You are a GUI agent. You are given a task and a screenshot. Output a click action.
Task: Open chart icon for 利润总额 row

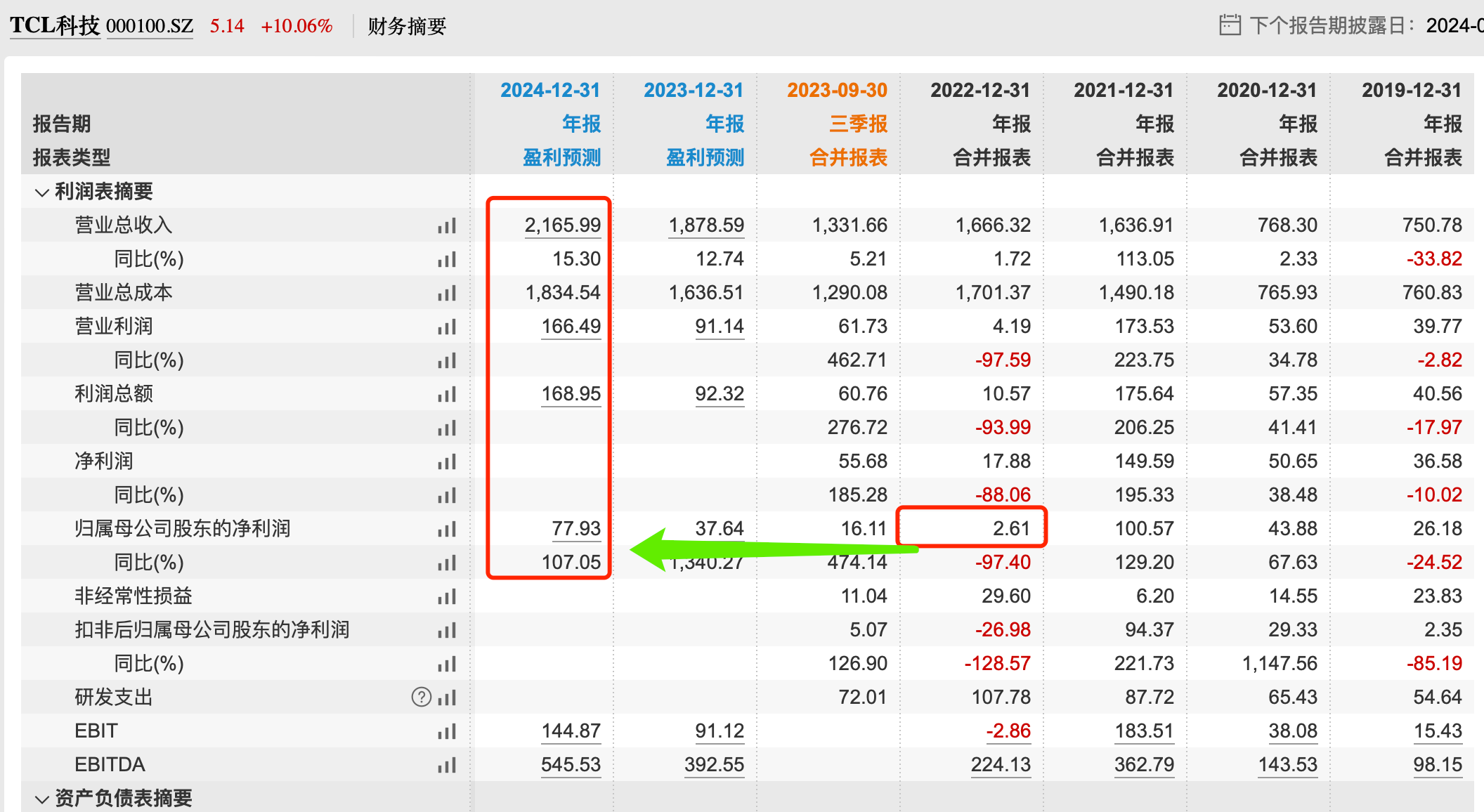point(447,394)
